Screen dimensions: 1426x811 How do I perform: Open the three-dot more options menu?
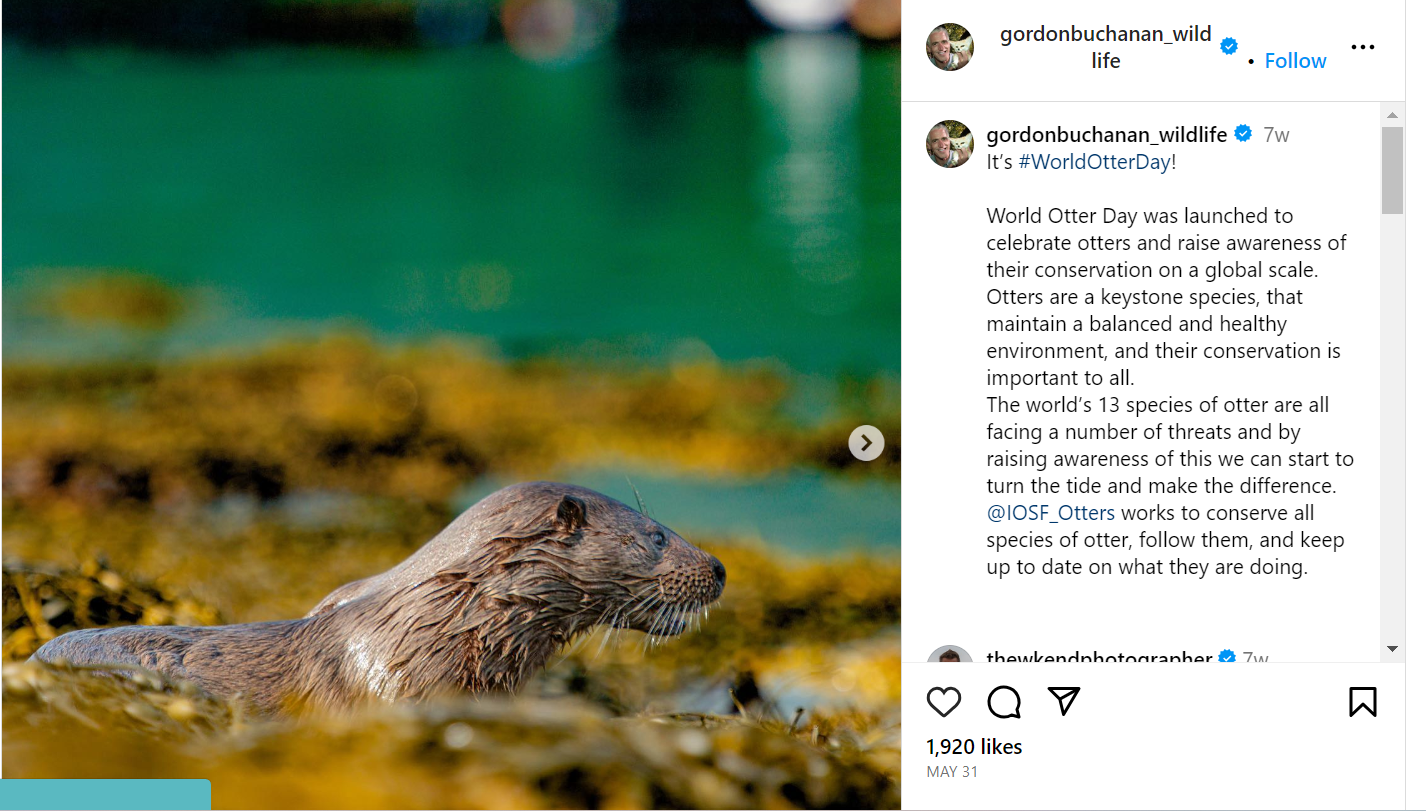coord(1362,47)
